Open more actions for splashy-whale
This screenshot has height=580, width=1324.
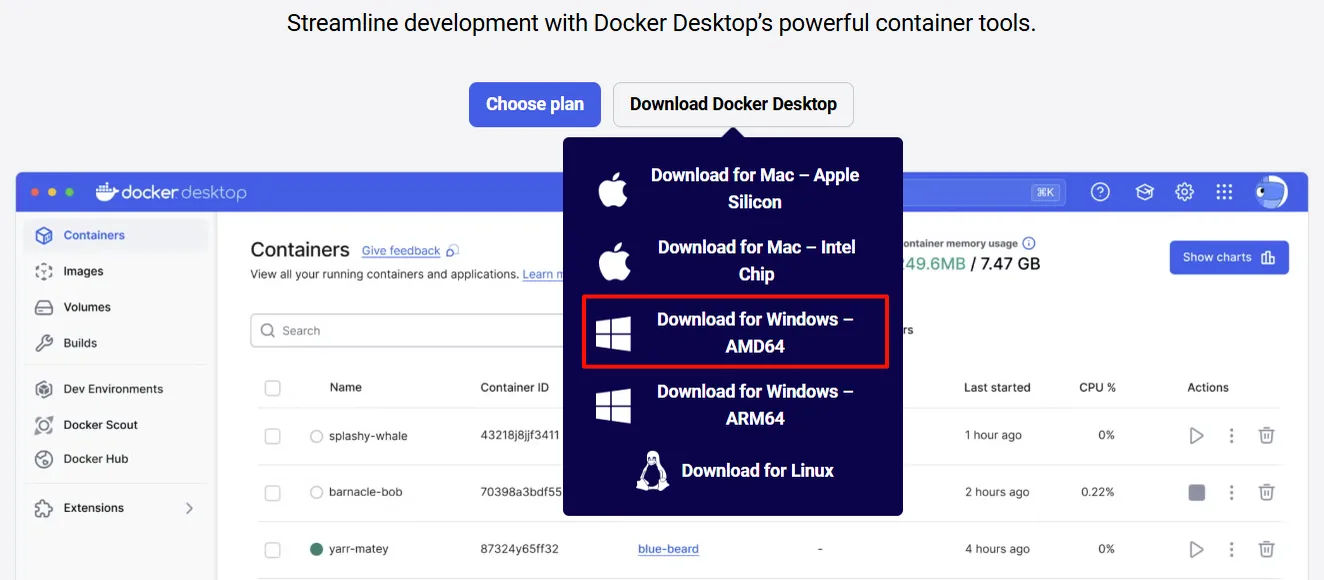[1232, 436]
